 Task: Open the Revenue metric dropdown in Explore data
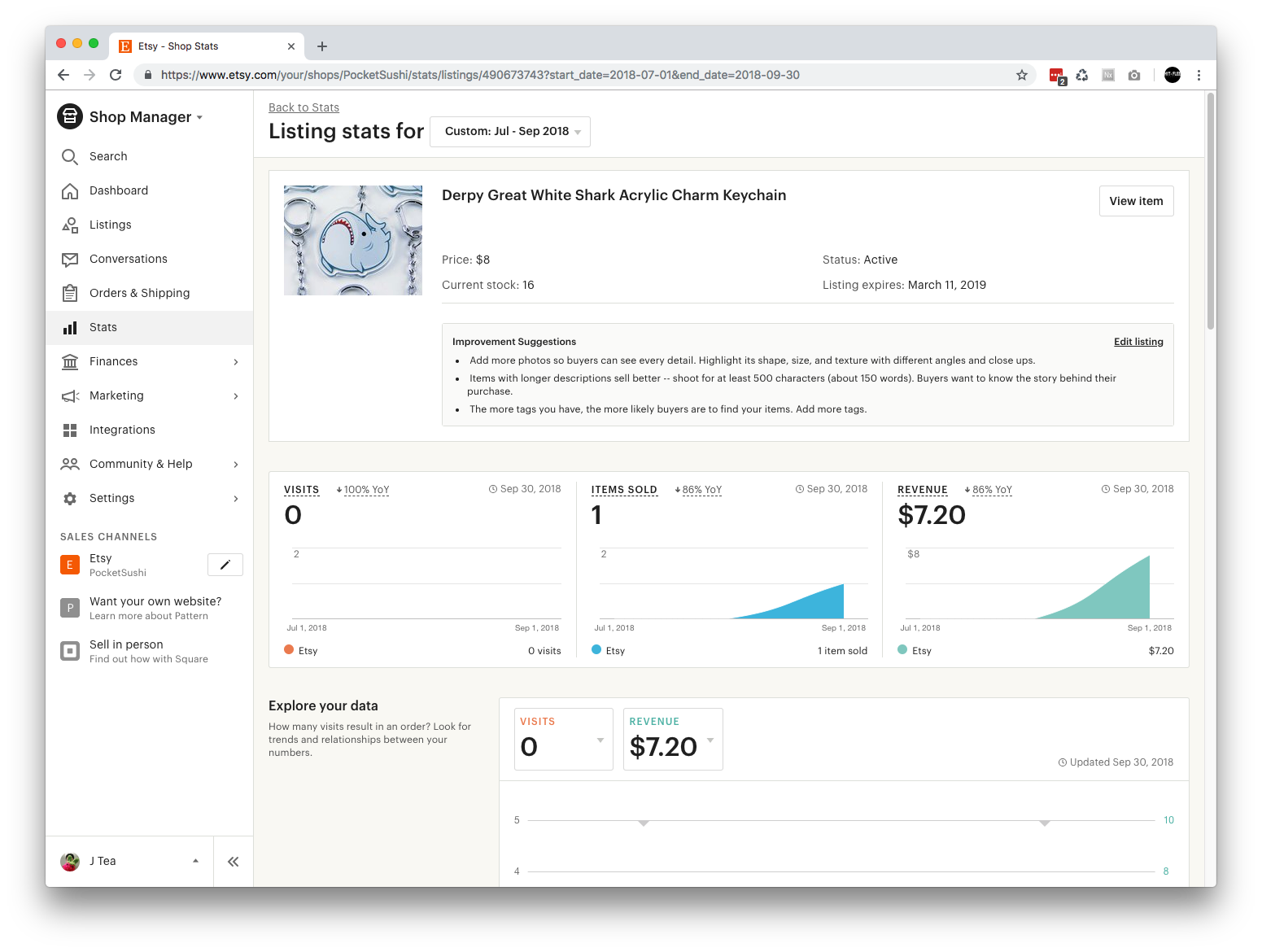[673, 739]
